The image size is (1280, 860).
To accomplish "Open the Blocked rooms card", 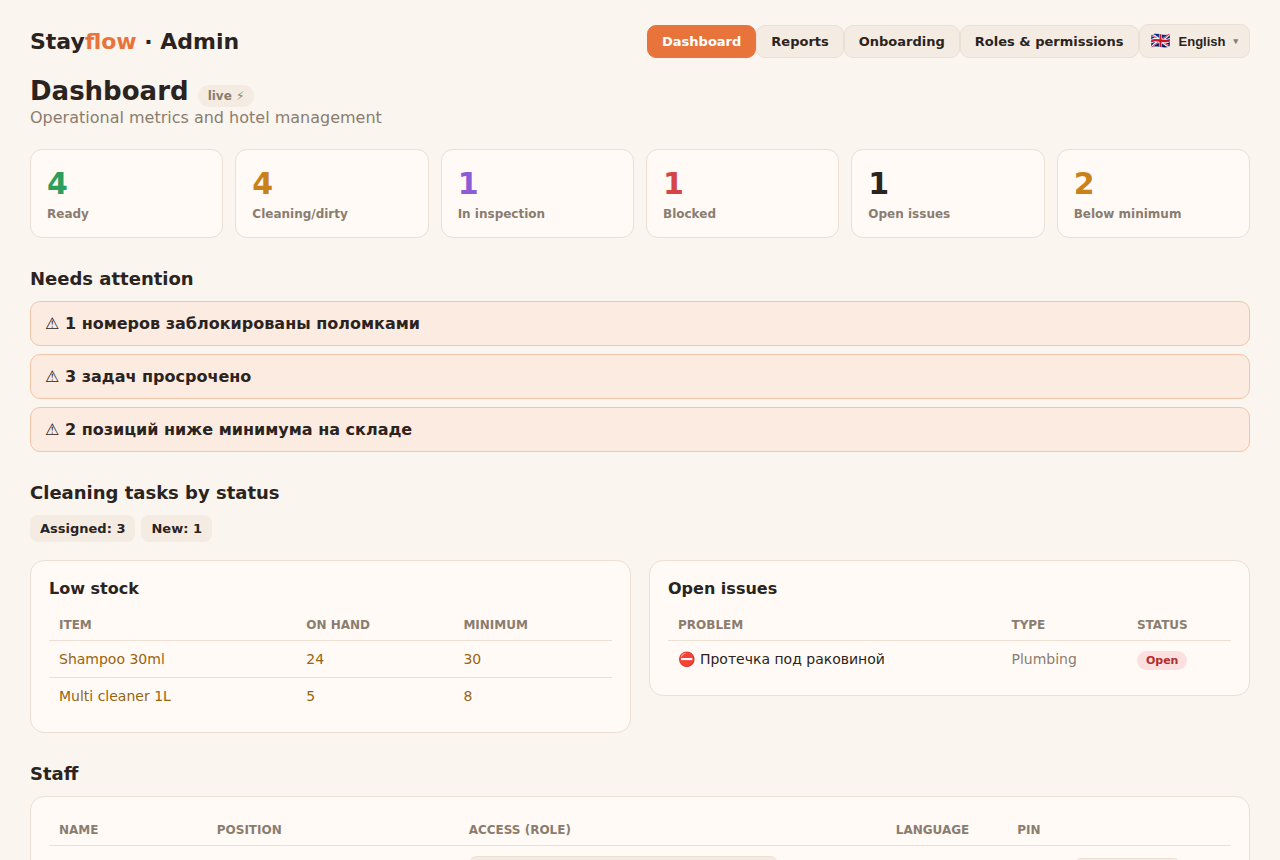I will coord(742,193).
